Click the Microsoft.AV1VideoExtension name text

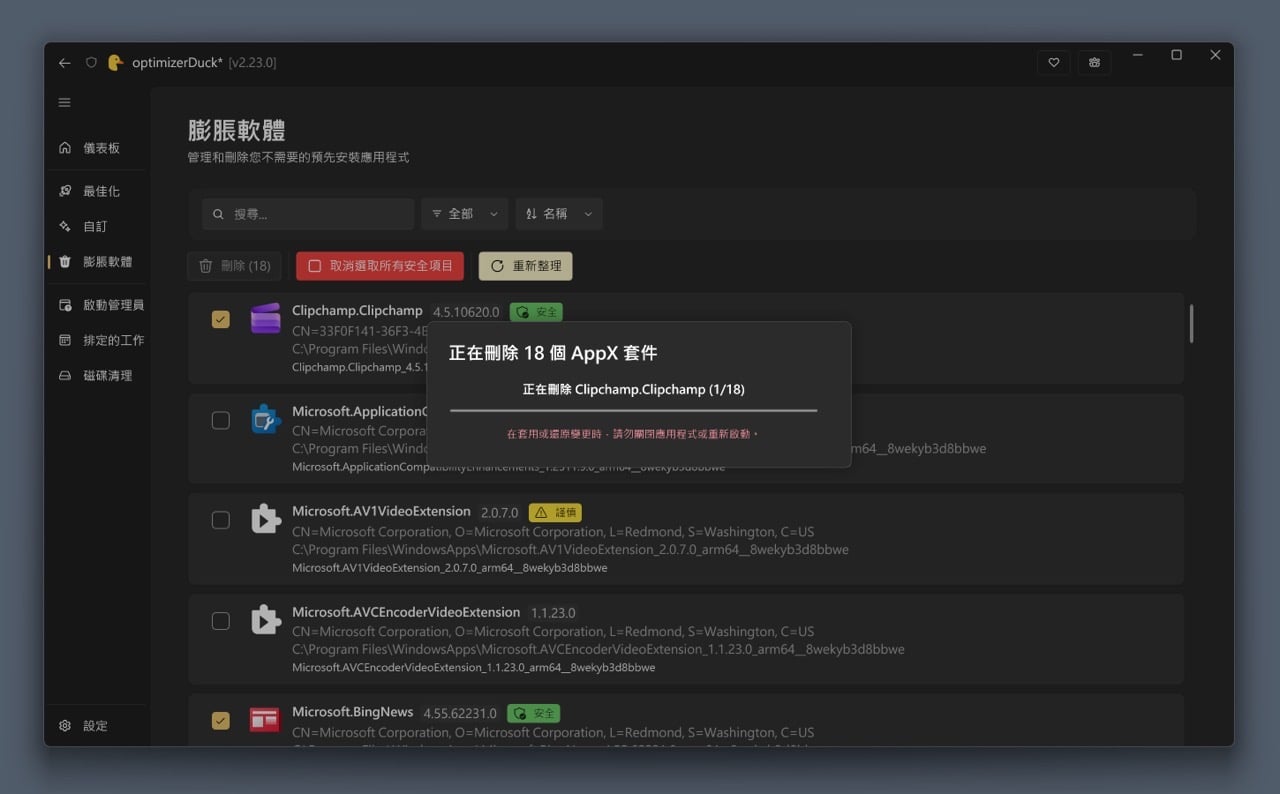(x=381, y=511)
